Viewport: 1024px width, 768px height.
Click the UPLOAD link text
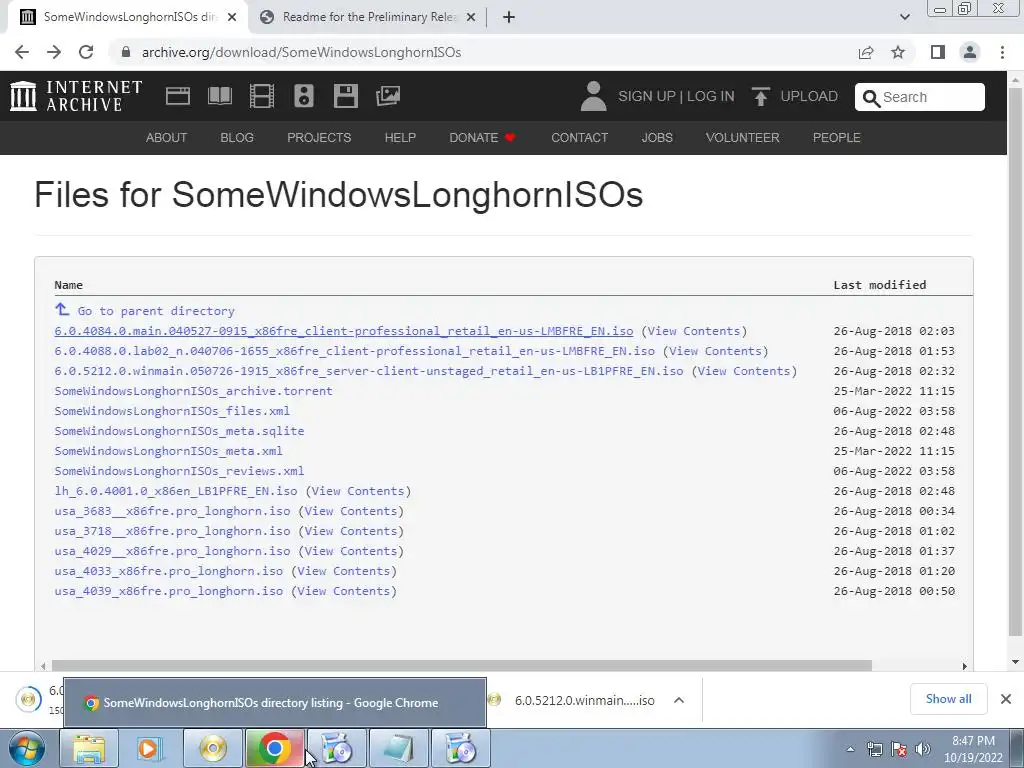[x=809, y=96]
